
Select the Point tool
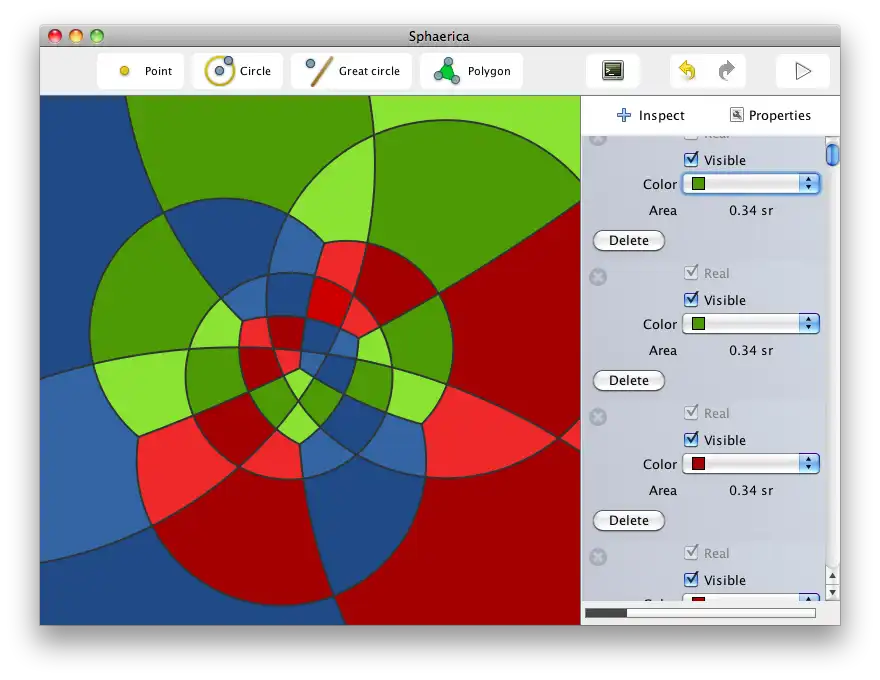tap(140, 71)
